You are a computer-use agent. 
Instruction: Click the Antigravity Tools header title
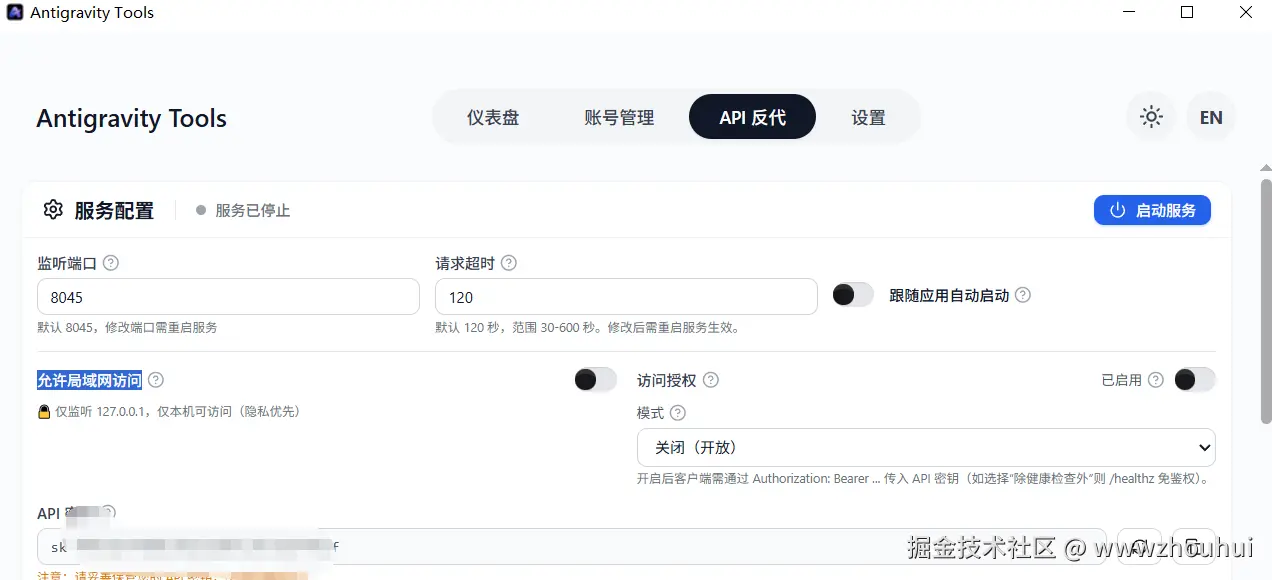[132, 118]
